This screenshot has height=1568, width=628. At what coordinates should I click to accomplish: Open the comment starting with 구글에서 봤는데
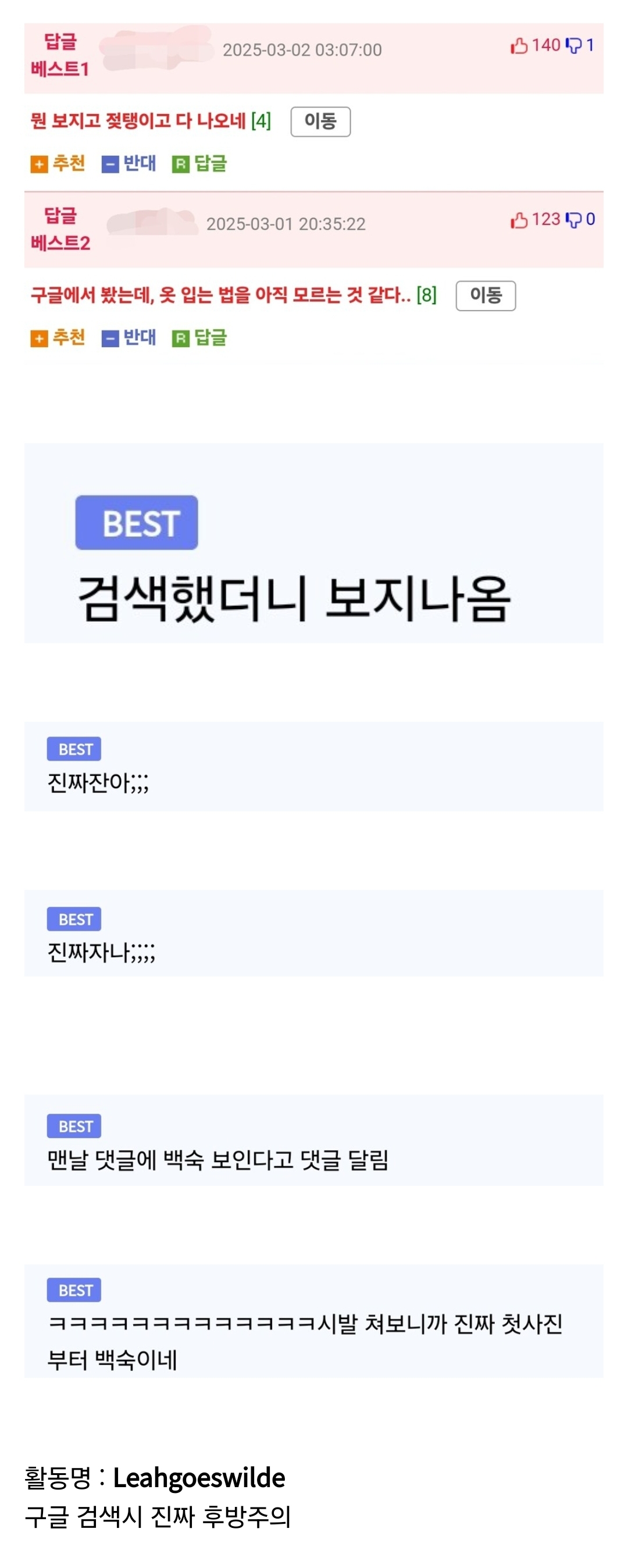pyautogui.click(x=221, y=295)
